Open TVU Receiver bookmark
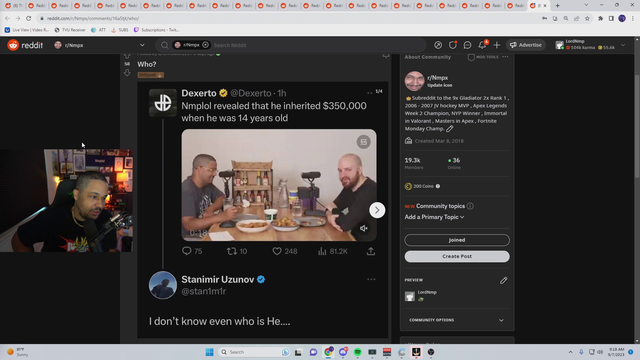The width and height of the screenshot is (640, 360). coord(70,30)
